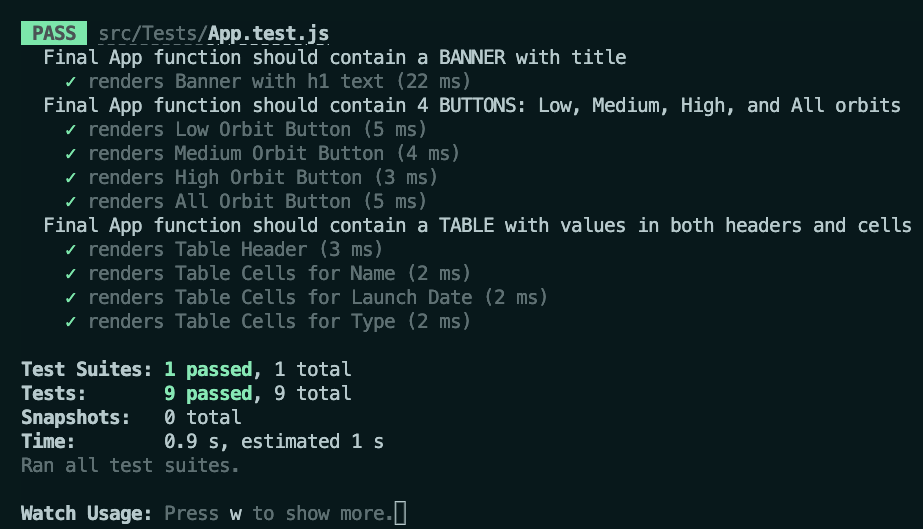Click the checkmark beside renders Table Header

(71, 250)
